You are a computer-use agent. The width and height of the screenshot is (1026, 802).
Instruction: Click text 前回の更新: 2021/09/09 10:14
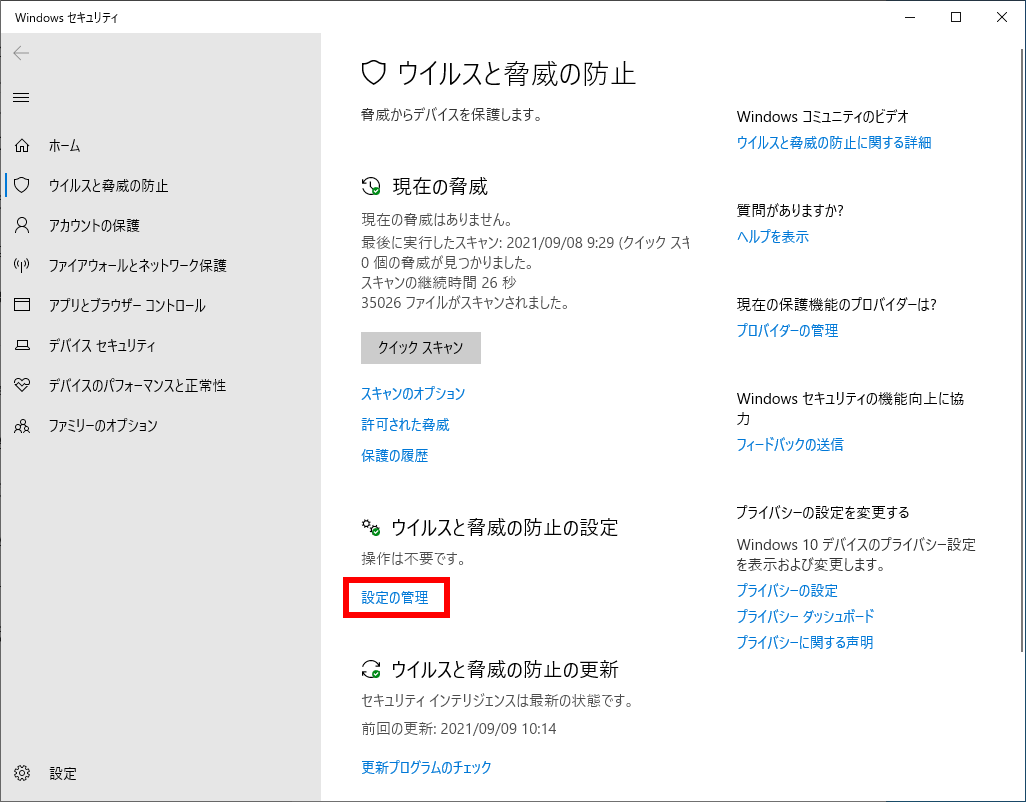[x=459, y=729]
